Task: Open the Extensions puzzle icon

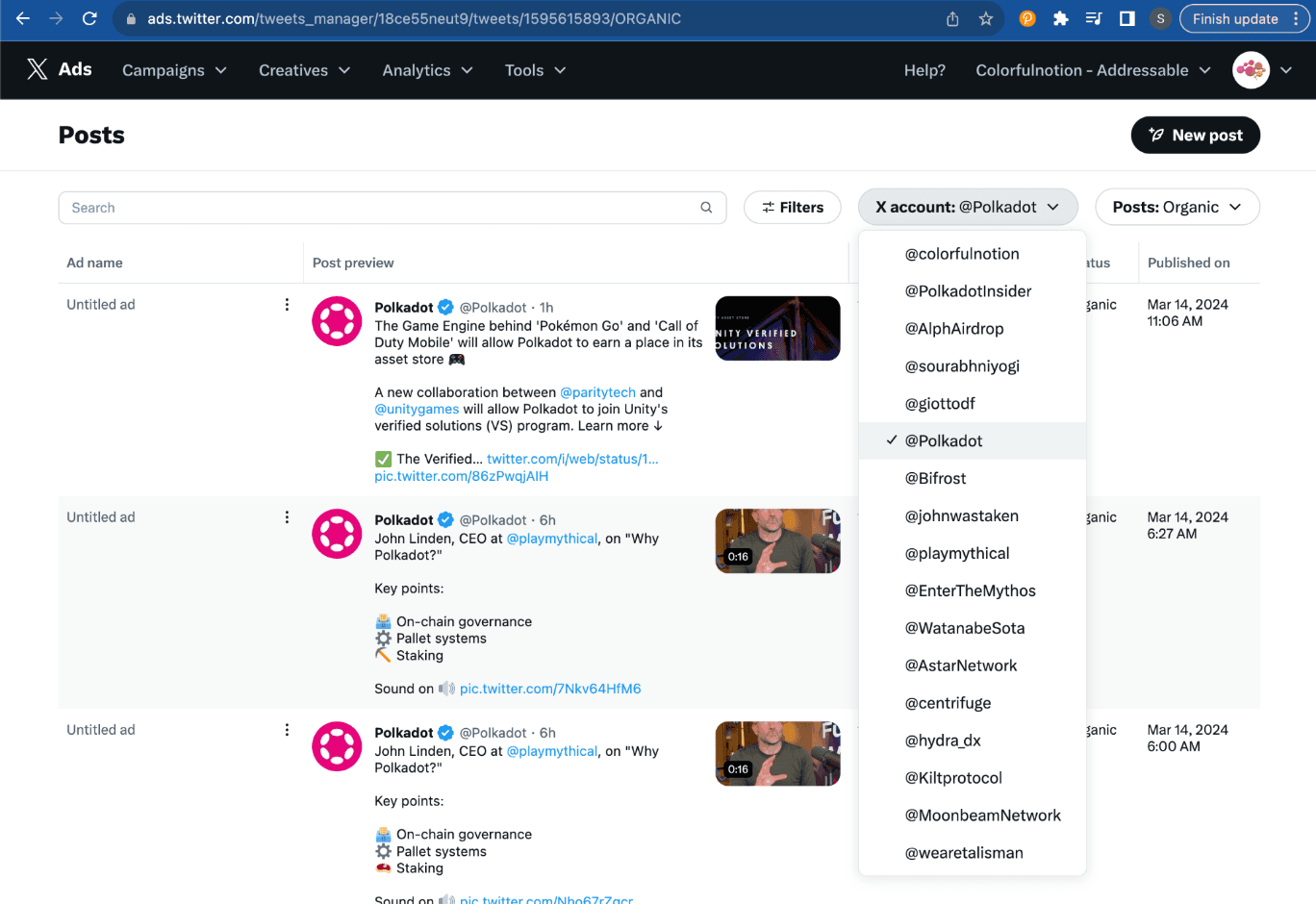Action: coord(1061,18)
